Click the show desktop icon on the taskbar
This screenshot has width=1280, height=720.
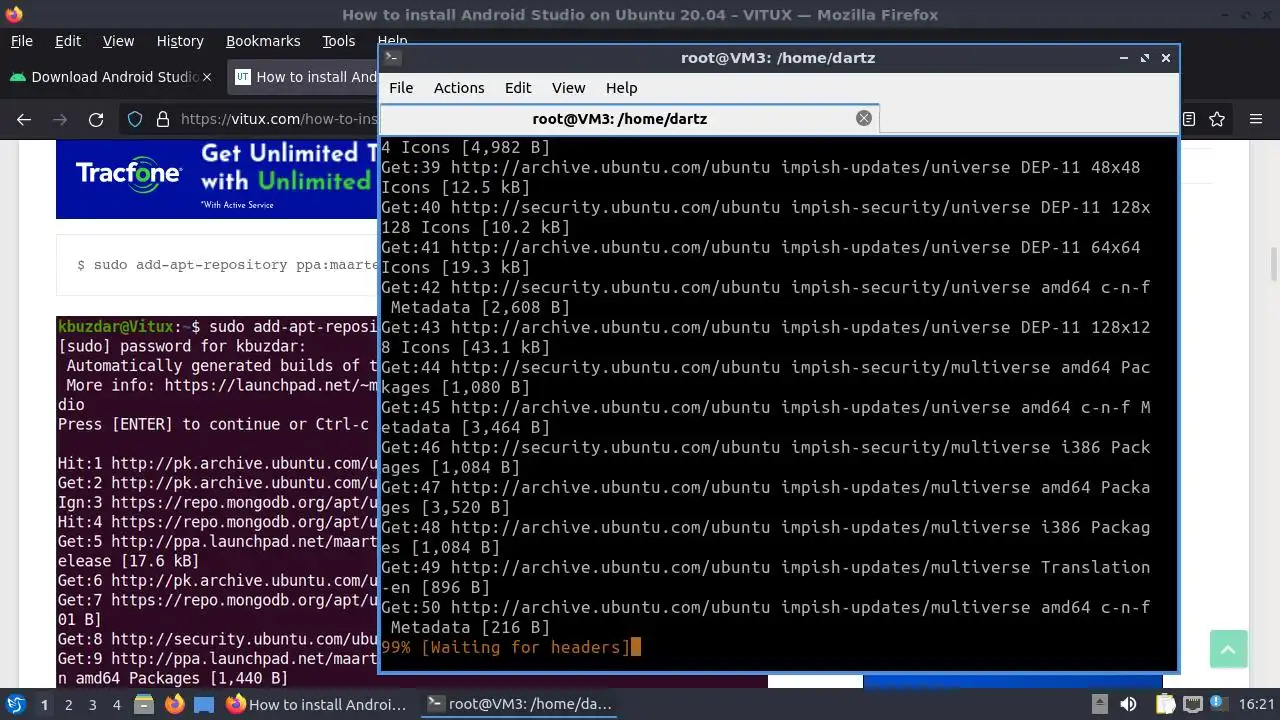click(204, 704)
